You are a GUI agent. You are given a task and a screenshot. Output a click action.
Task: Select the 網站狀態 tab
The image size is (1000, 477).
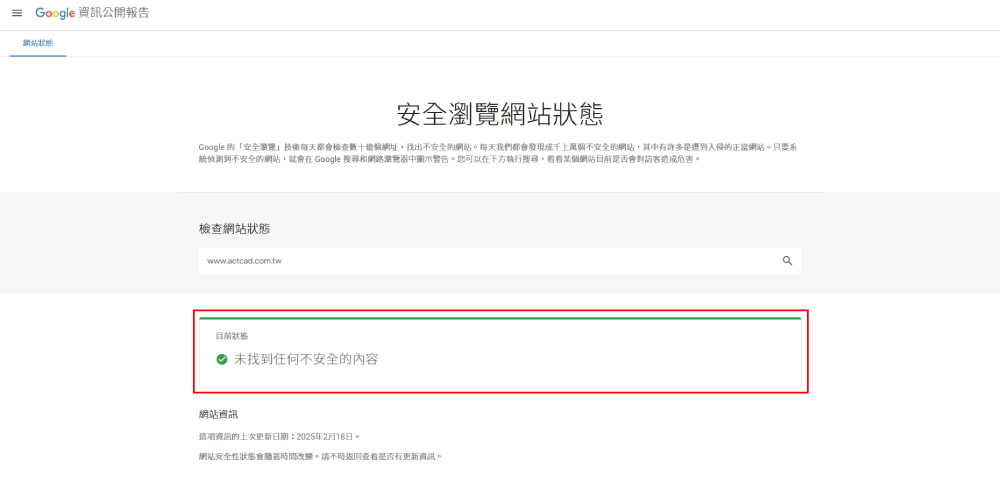pyautogui.click(x=38, y=43)
